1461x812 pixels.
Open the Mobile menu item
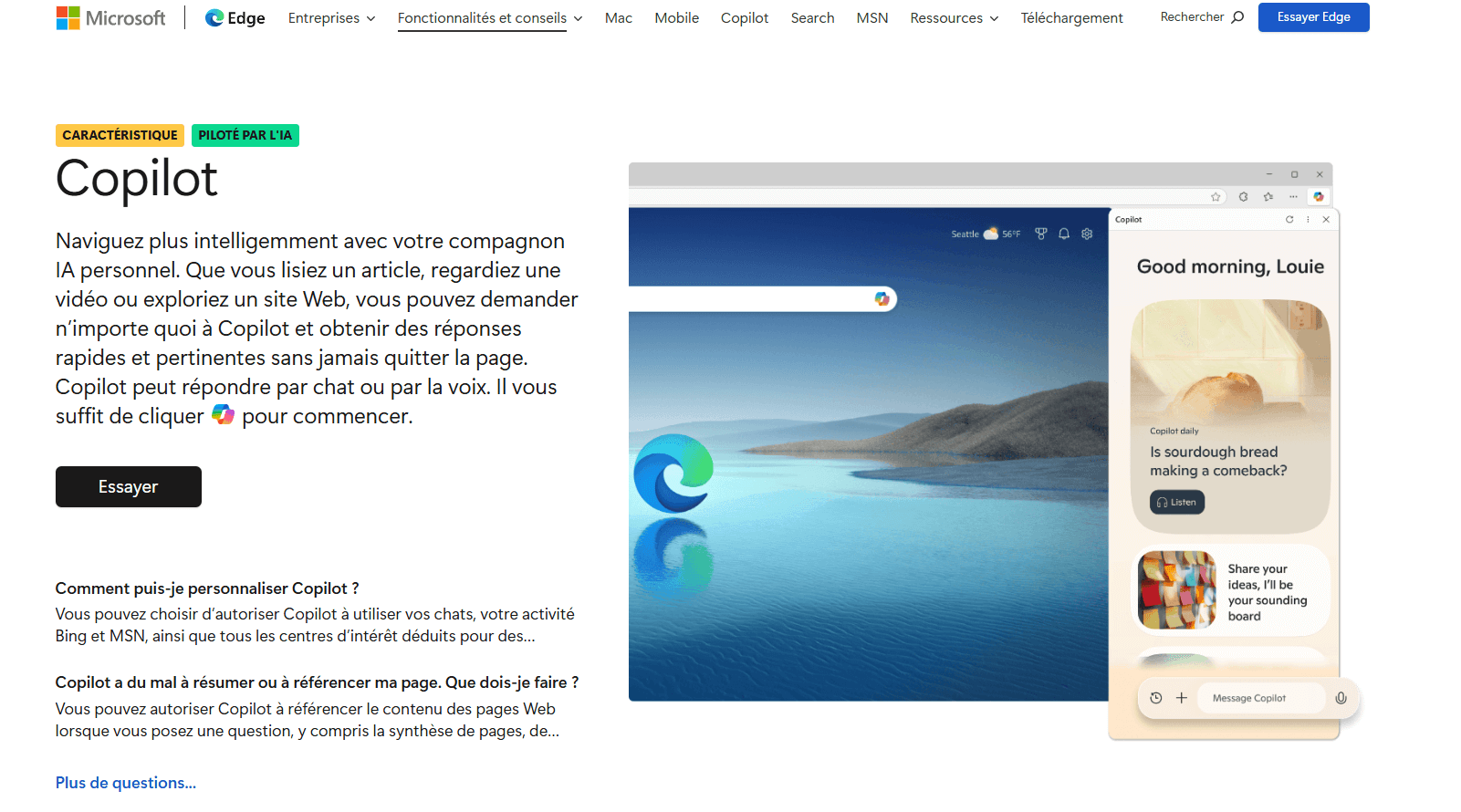677,18
